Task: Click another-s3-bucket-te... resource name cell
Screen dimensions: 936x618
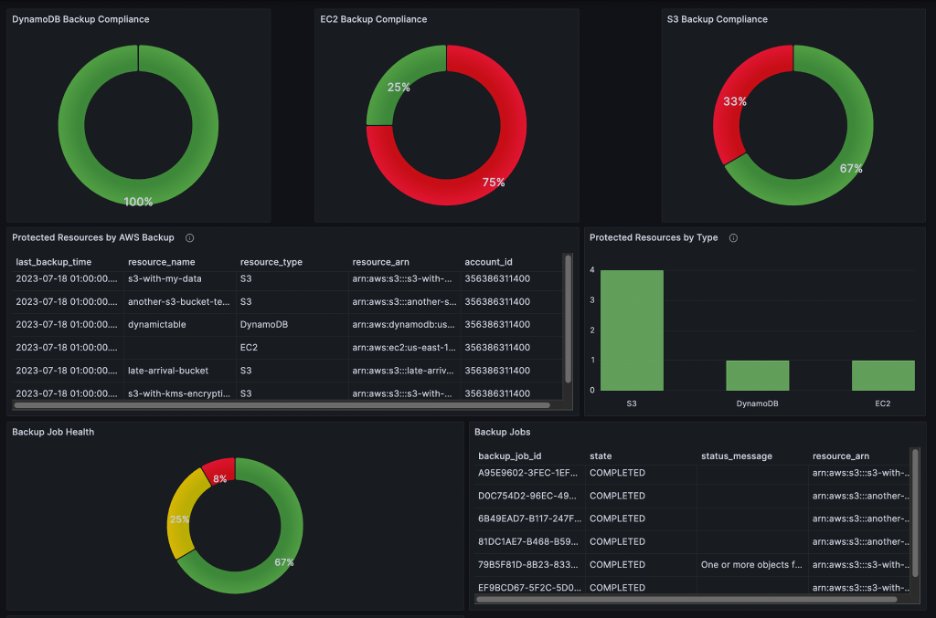Action: (179, 302)
